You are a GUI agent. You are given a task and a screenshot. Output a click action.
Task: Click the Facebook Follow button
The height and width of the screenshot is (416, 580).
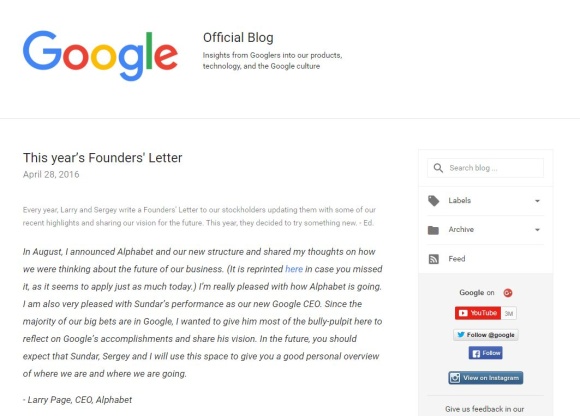point(486,353)
